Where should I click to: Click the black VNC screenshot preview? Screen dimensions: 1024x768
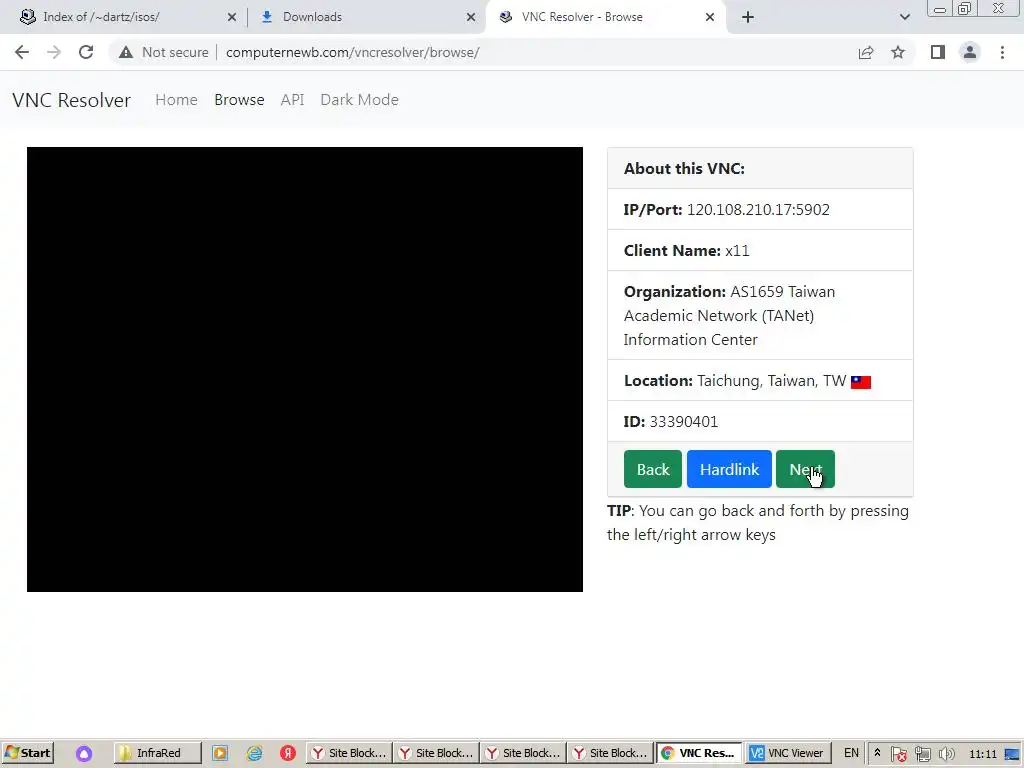pos(305,370)
